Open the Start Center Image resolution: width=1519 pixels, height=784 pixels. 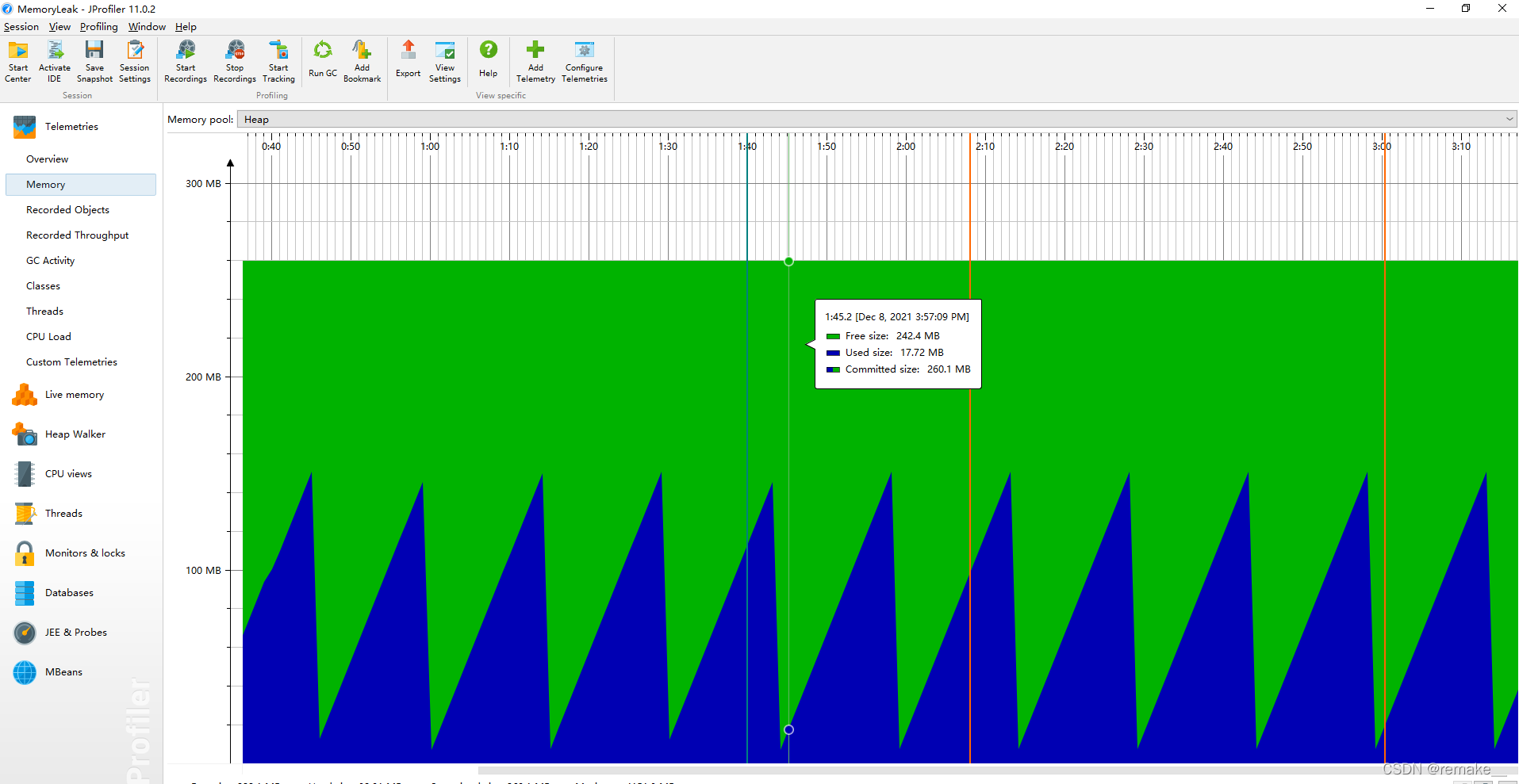point(18,61)
